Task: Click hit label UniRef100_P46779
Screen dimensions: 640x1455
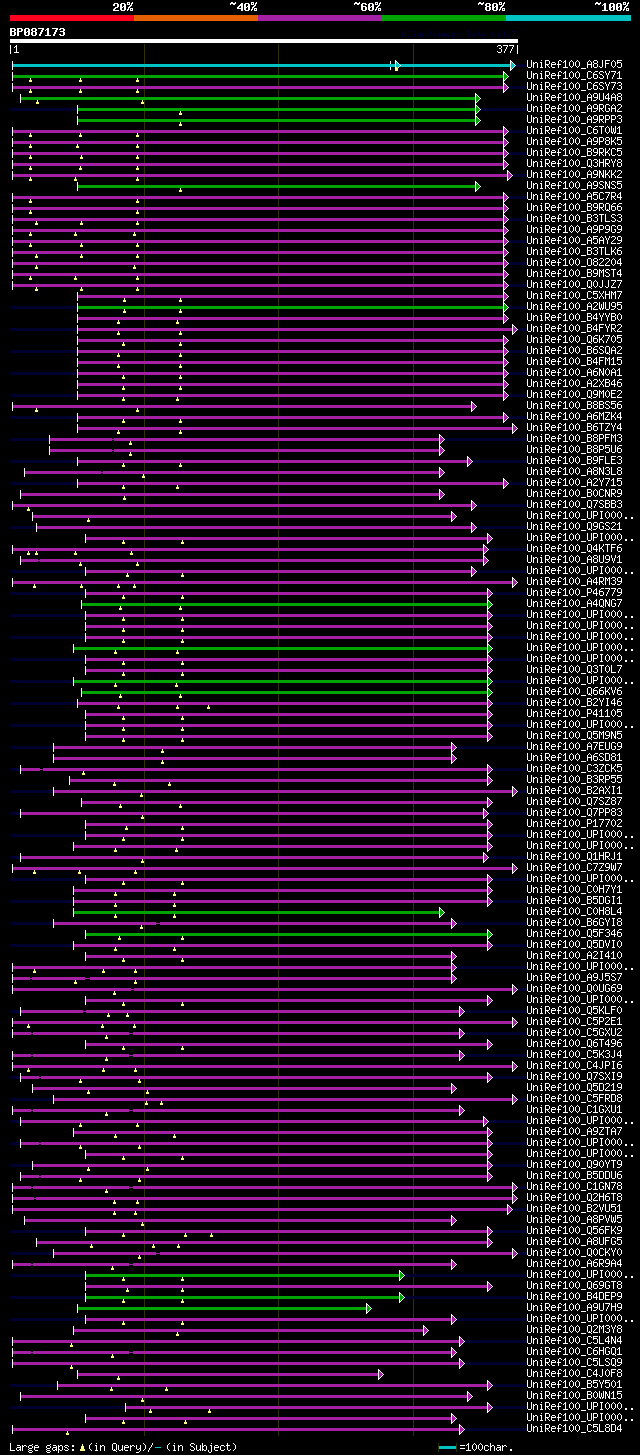Action: click(x=574, y=593)
